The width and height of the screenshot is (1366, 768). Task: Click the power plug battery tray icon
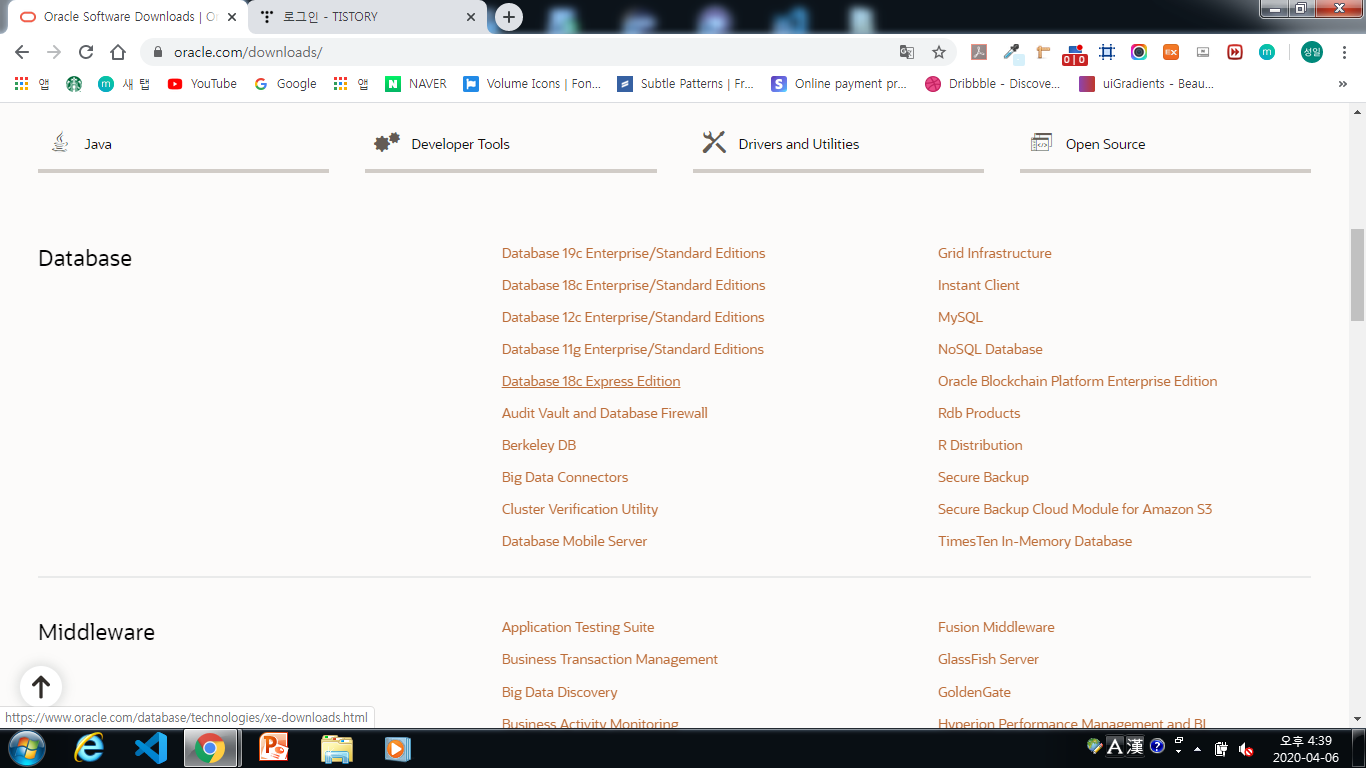point(1221,748)
